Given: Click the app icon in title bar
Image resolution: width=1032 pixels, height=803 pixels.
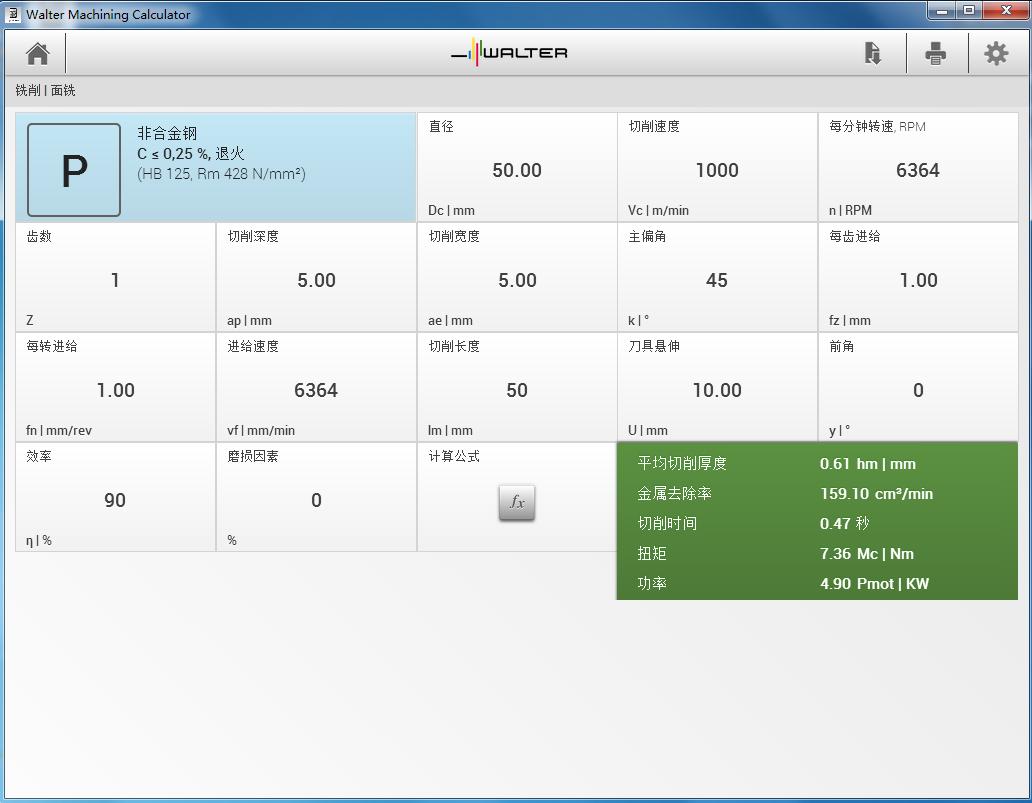Looking at the screenshot, I should 13,14.
